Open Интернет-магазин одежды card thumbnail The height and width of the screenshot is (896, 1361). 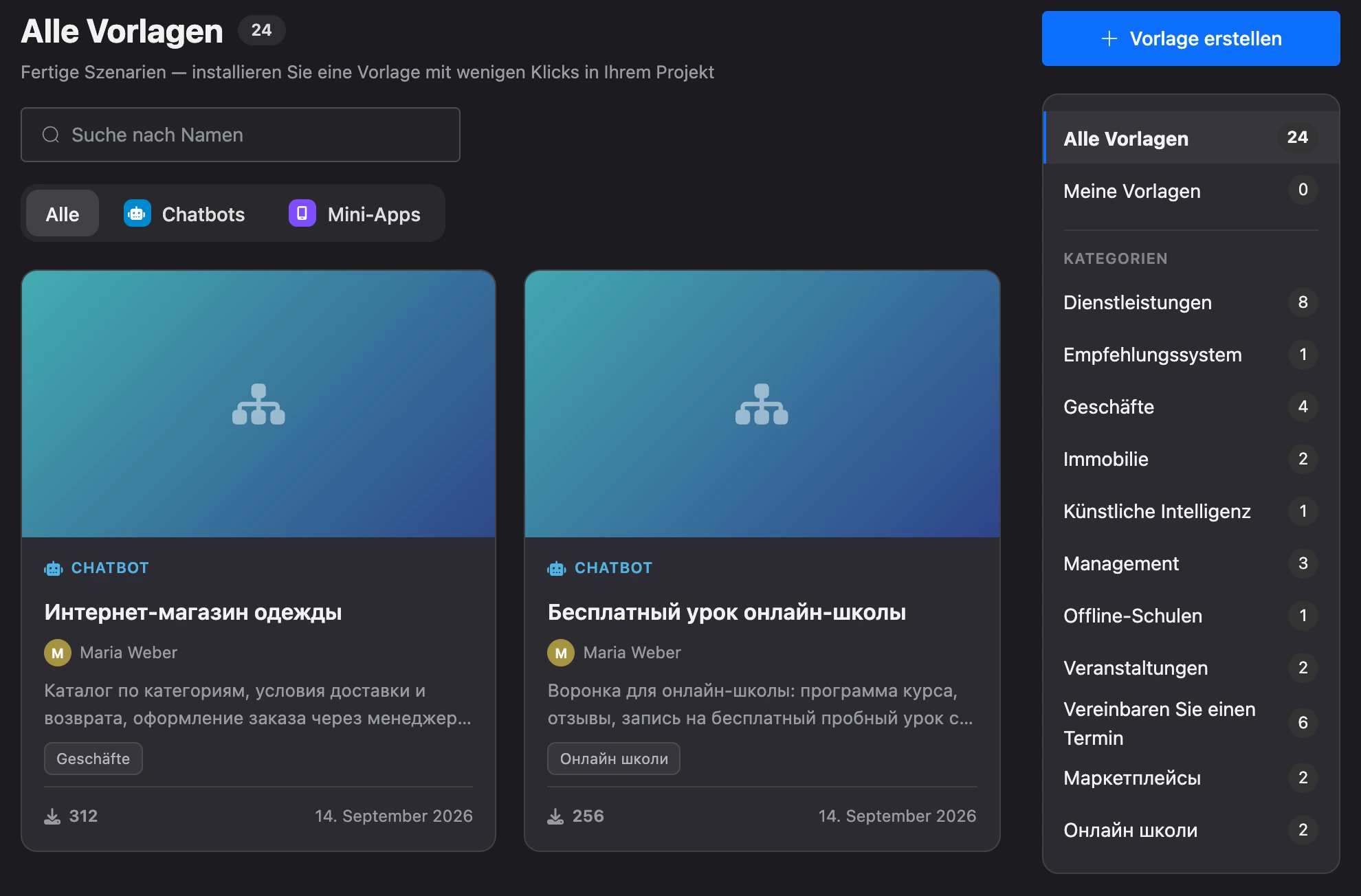pos(258,404)
